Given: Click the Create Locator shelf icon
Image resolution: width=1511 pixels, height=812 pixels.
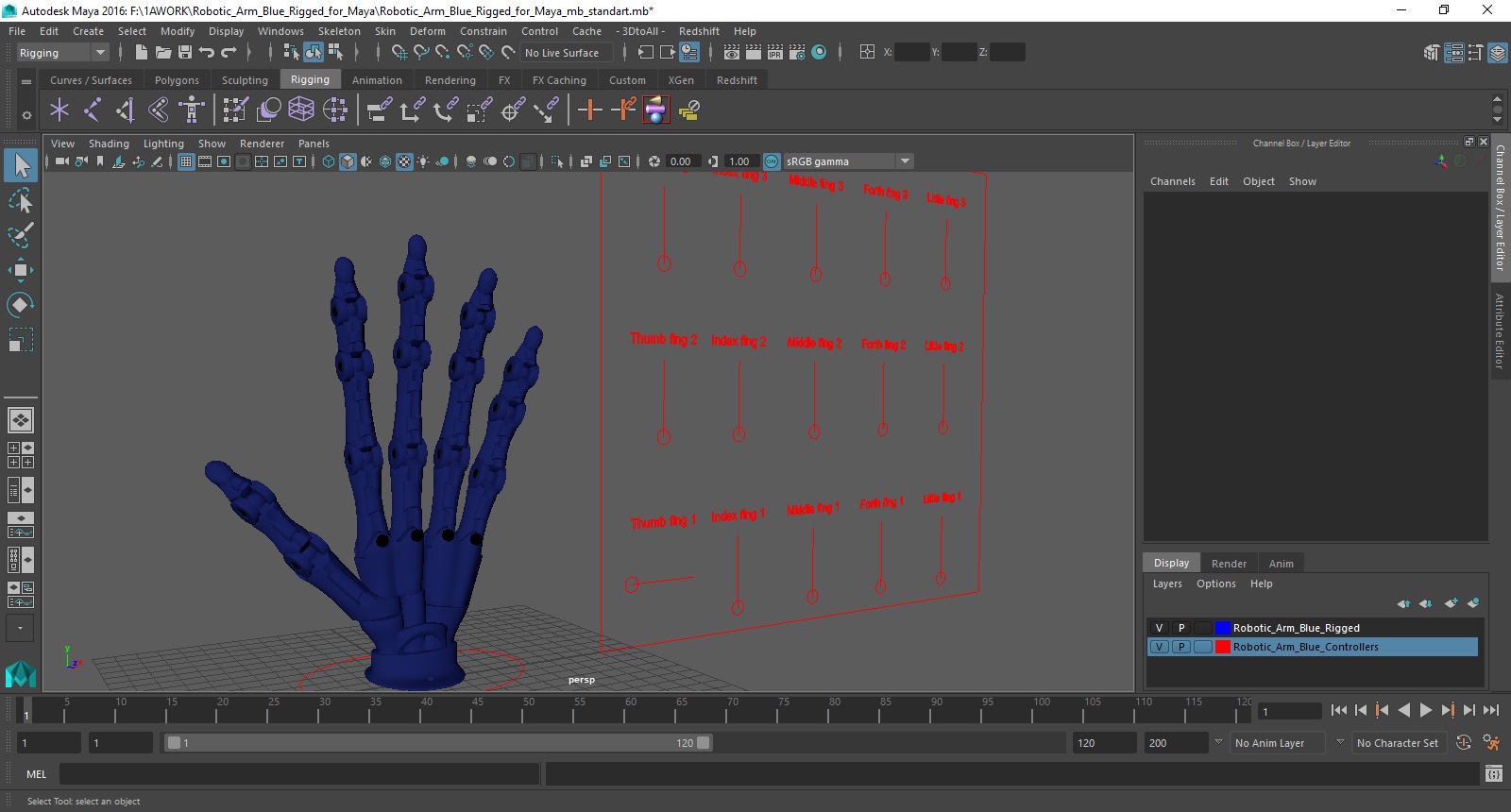Looking at the screenshot, I should [x=59, y=110].
